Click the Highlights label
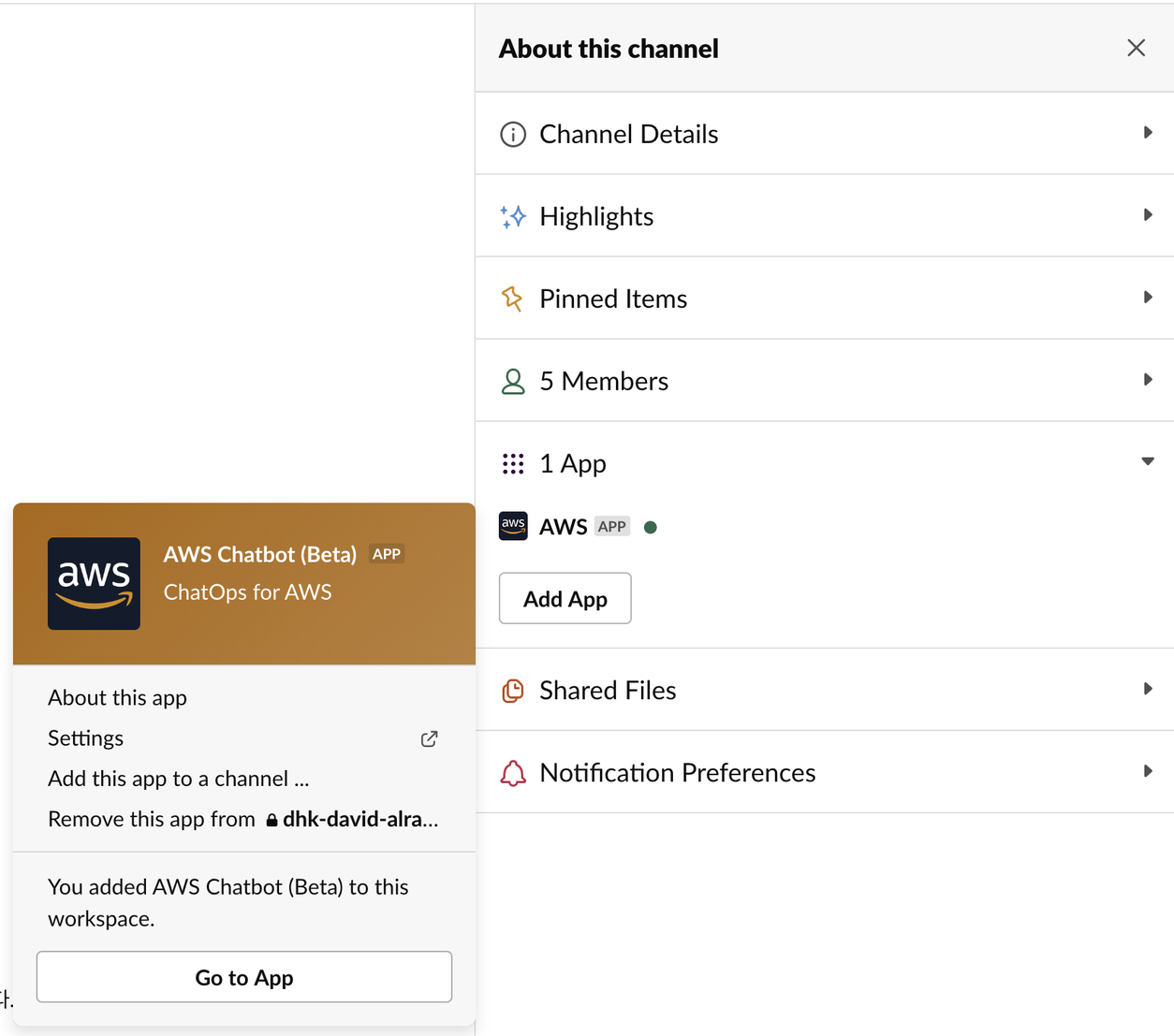 tap(596, 216)
